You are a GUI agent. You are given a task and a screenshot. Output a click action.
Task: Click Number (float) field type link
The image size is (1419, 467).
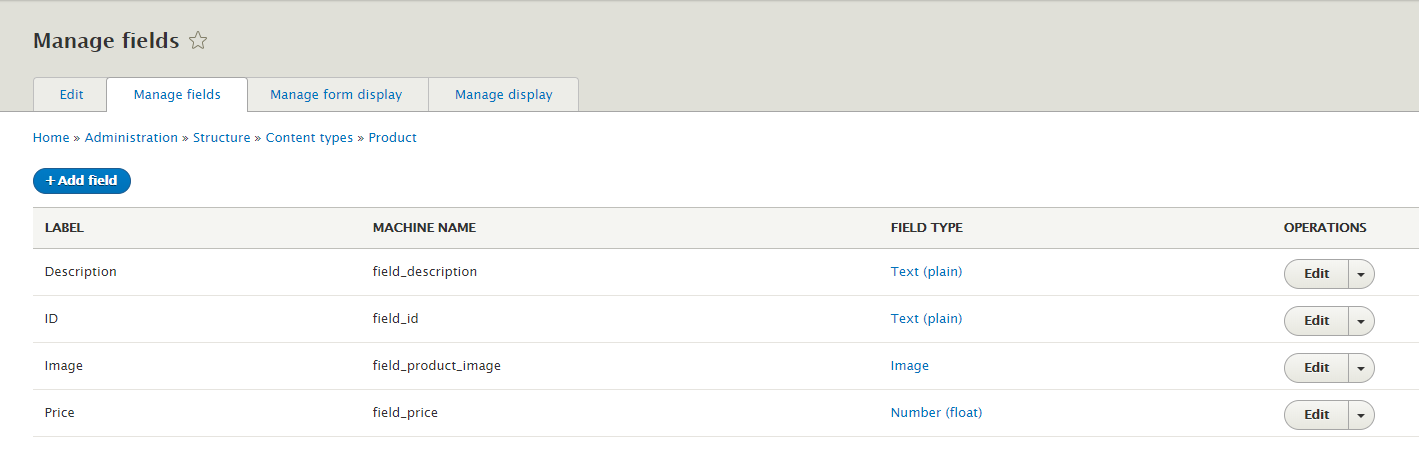pos(936,412)
